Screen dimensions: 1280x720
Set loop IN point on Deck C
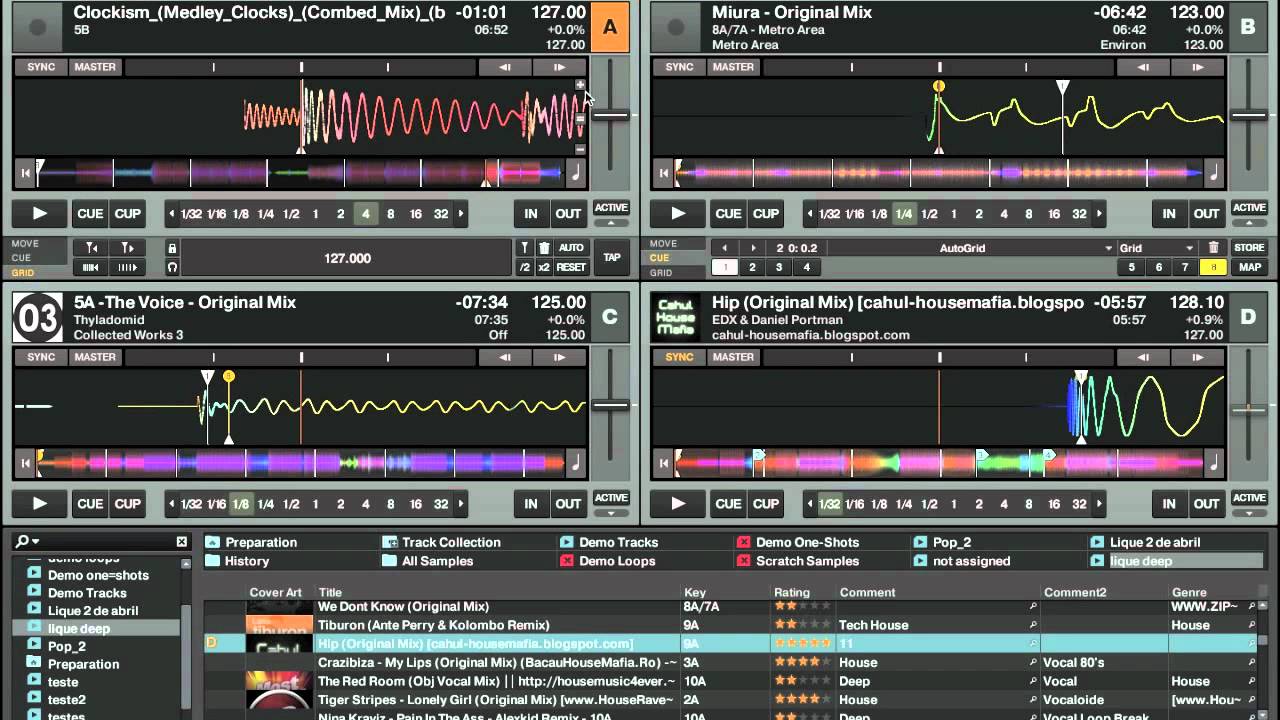point(531,504)
